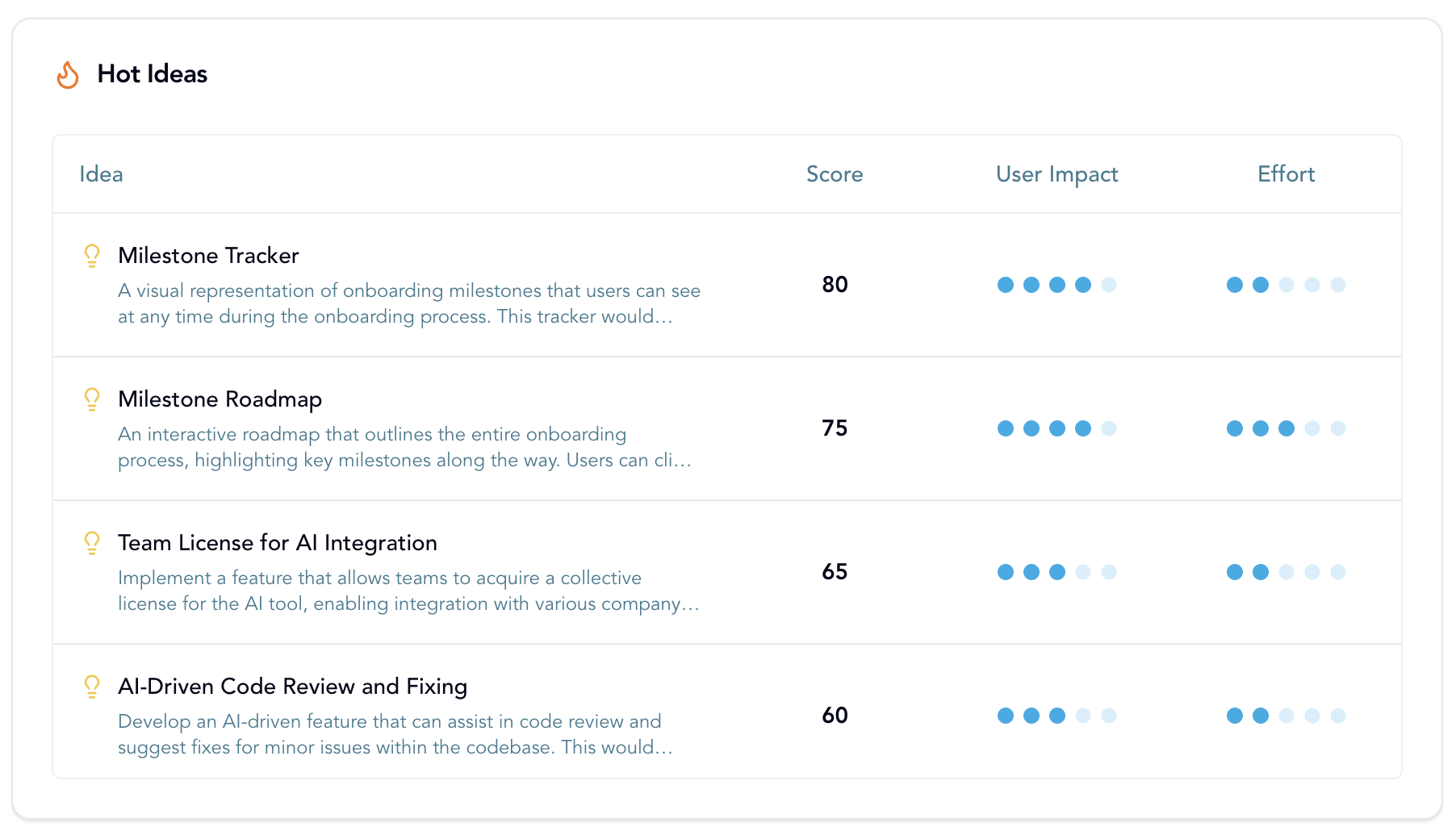Click the Idea column header
The width and height of the screenshot is (1456, 831).
pos(101,174)
